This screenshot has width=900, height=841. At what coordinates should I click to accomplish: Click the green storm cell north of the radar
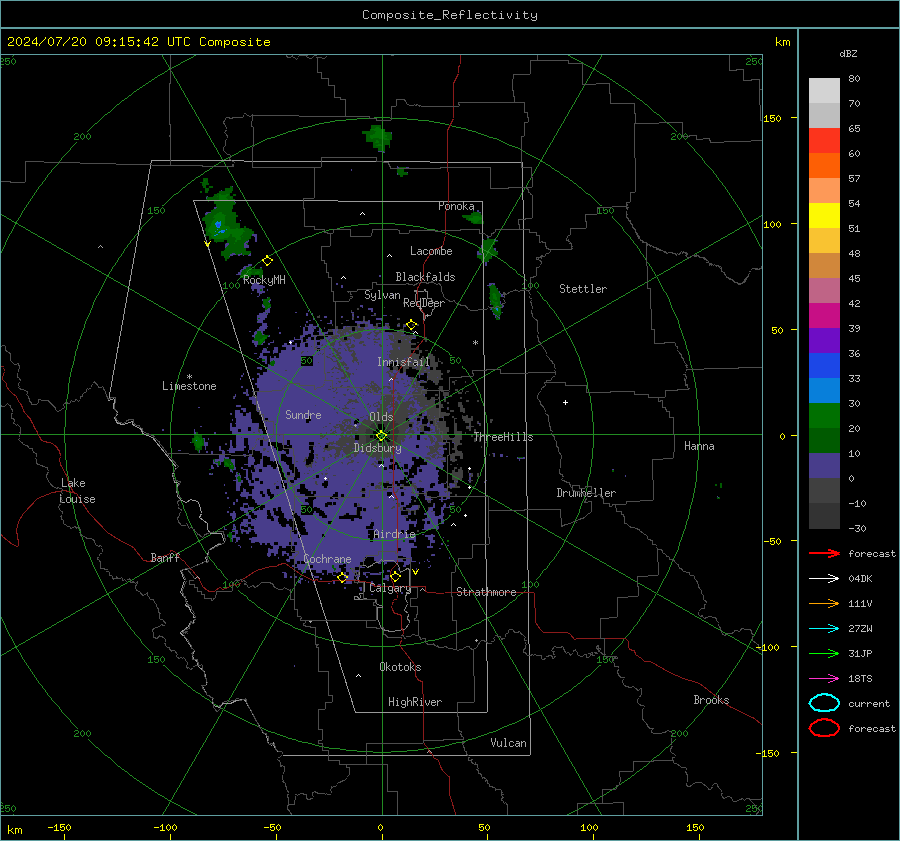click(378, 138)
